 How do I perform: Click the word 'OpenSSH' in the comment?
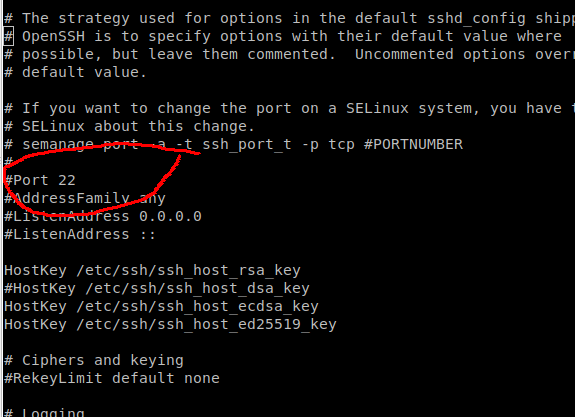point(54,36)
